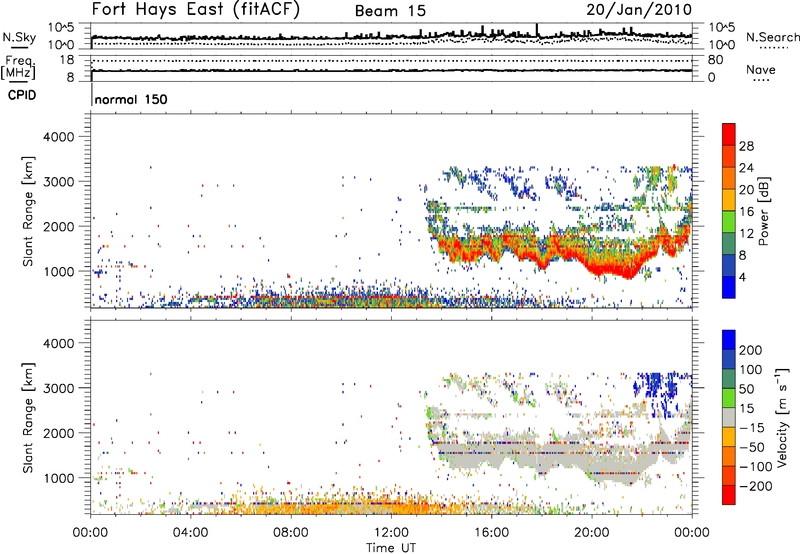This screenshot has width=800, height=554.
Task: Click the "Freq. [MHz]" axis label
Action: tap(18, 68)
